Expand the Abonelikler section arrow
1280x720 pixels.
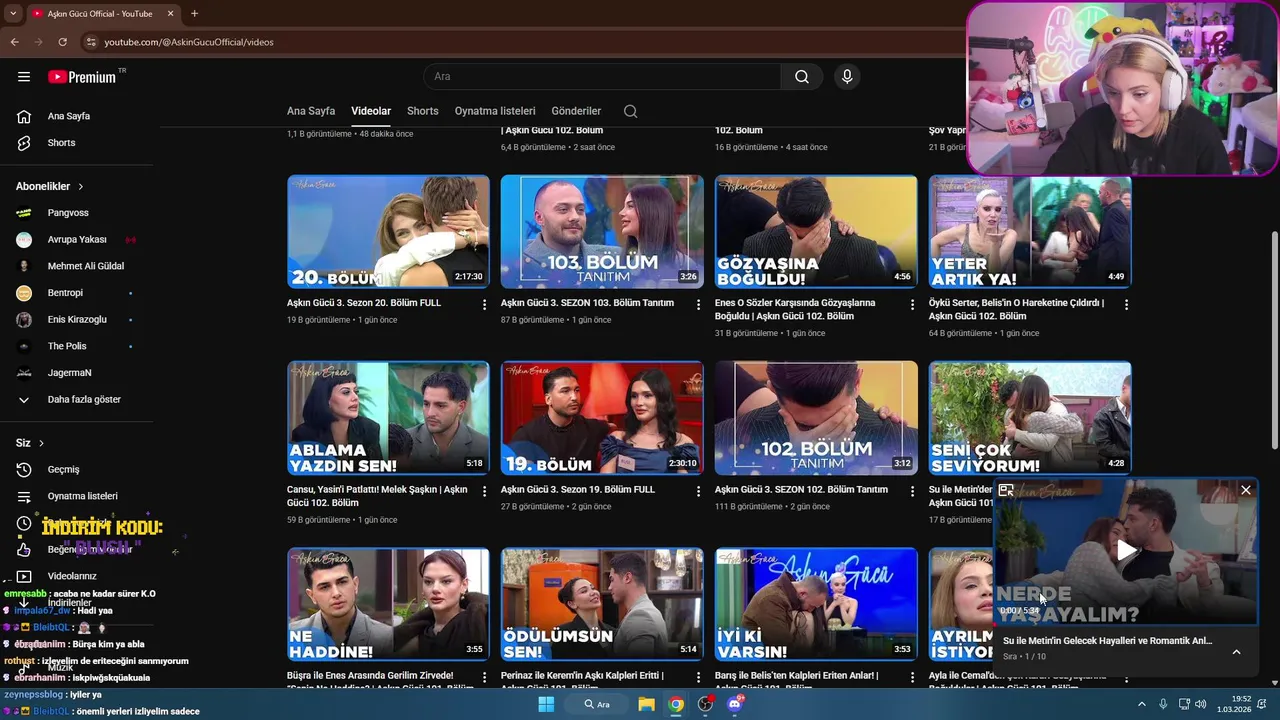81,187
